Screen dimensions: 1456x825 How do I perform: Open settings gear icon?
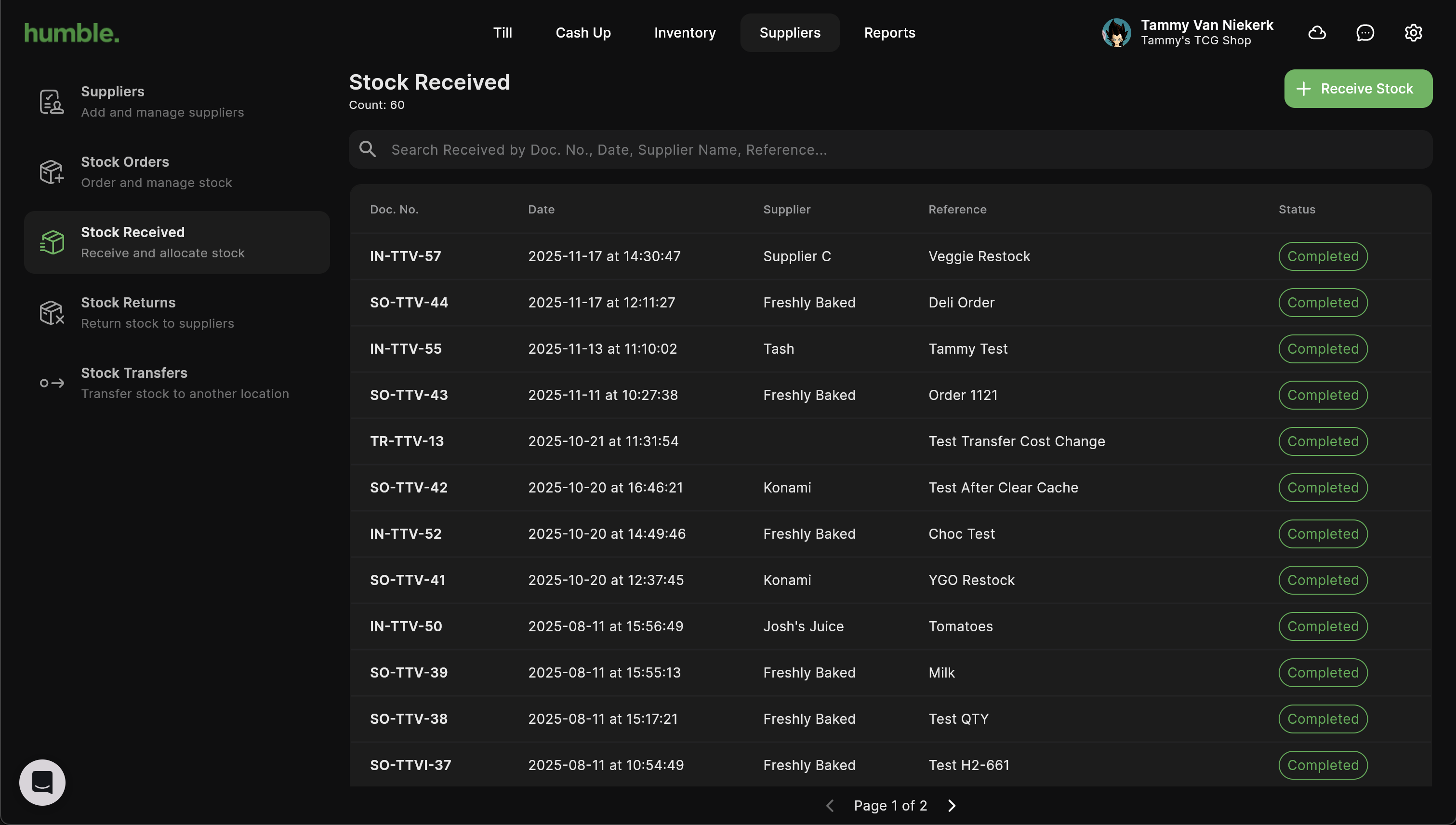click(x=1413, y=33)
